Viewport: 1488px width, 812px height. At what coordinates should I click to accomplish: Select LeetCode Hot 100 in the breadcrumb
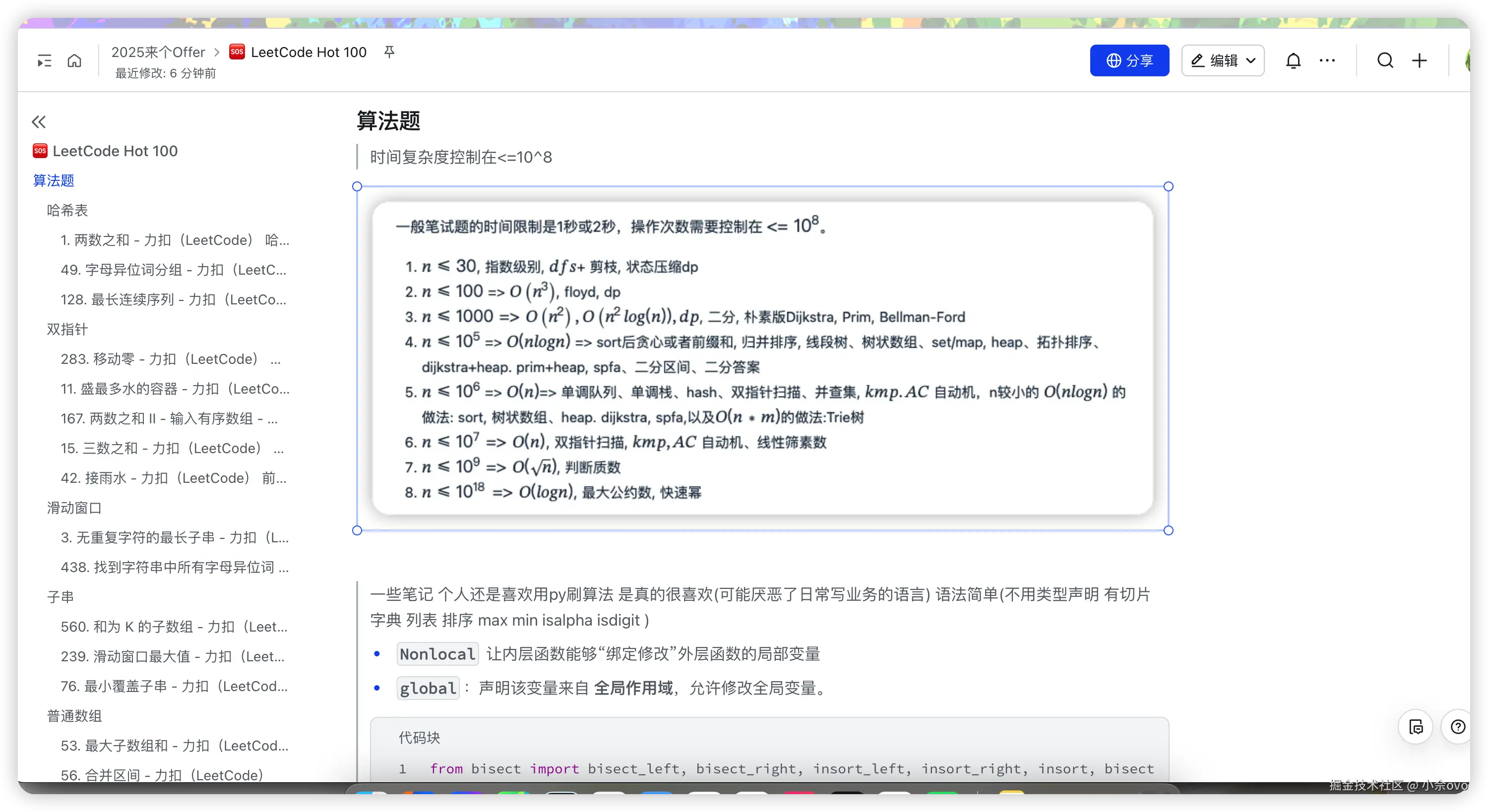(309, 52)
